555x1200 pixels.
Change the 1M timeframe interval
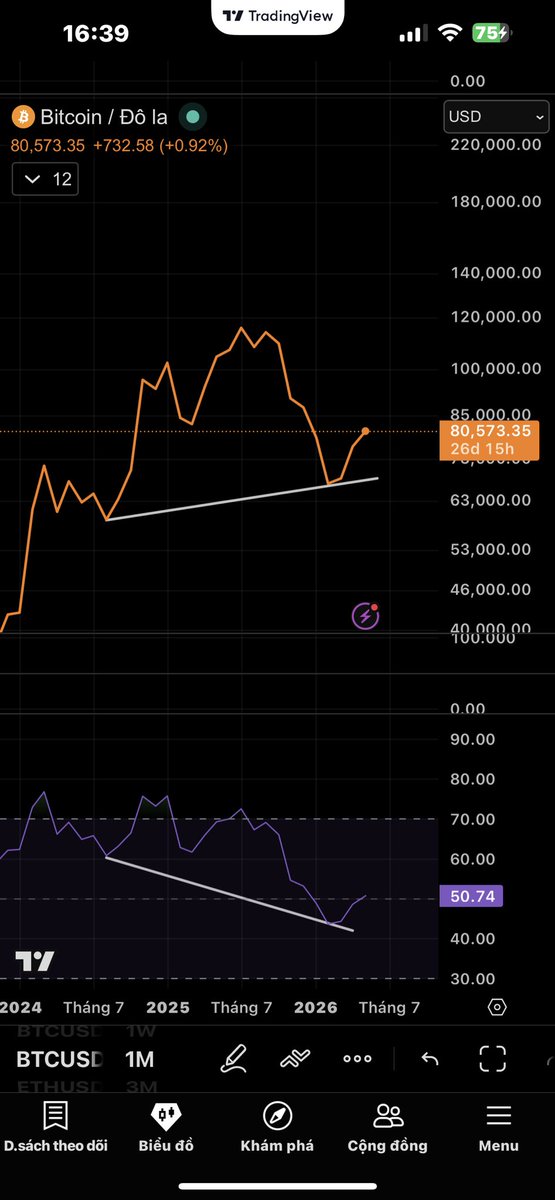(x=140, y=1059)
